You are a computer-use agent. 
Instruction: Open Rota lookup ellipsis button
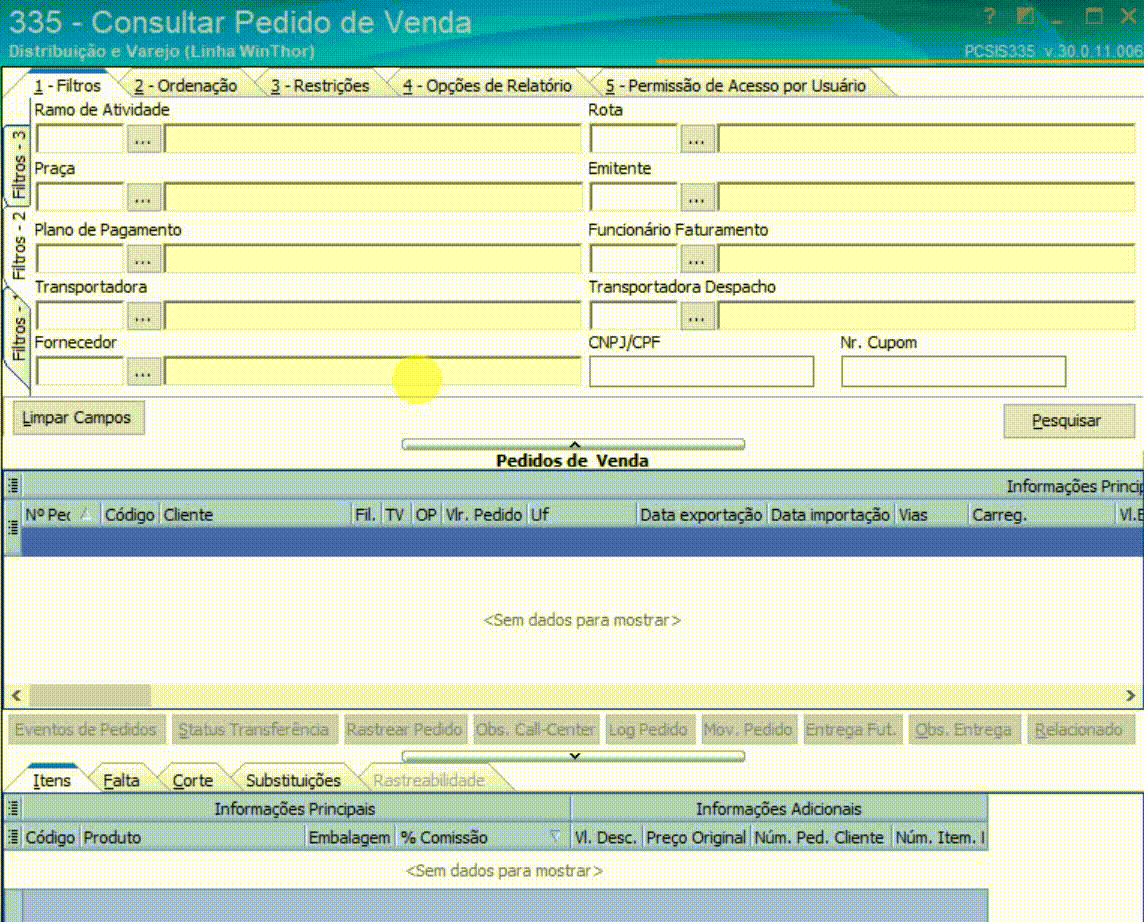(697, 139)
